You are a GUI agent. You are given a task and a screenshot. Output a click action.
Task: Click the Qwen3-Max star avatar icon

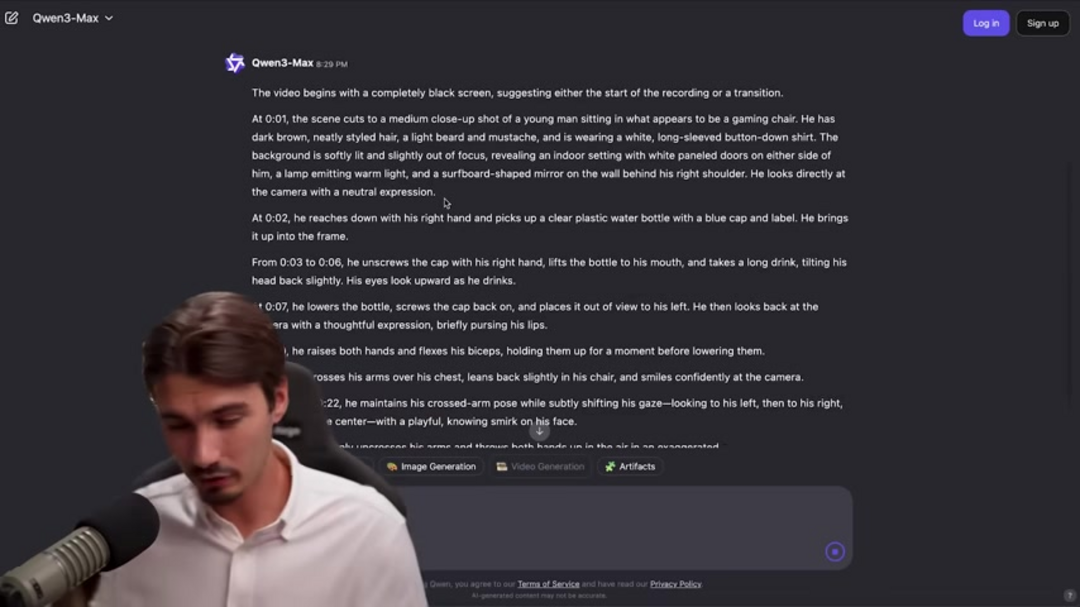click(235, 63)
